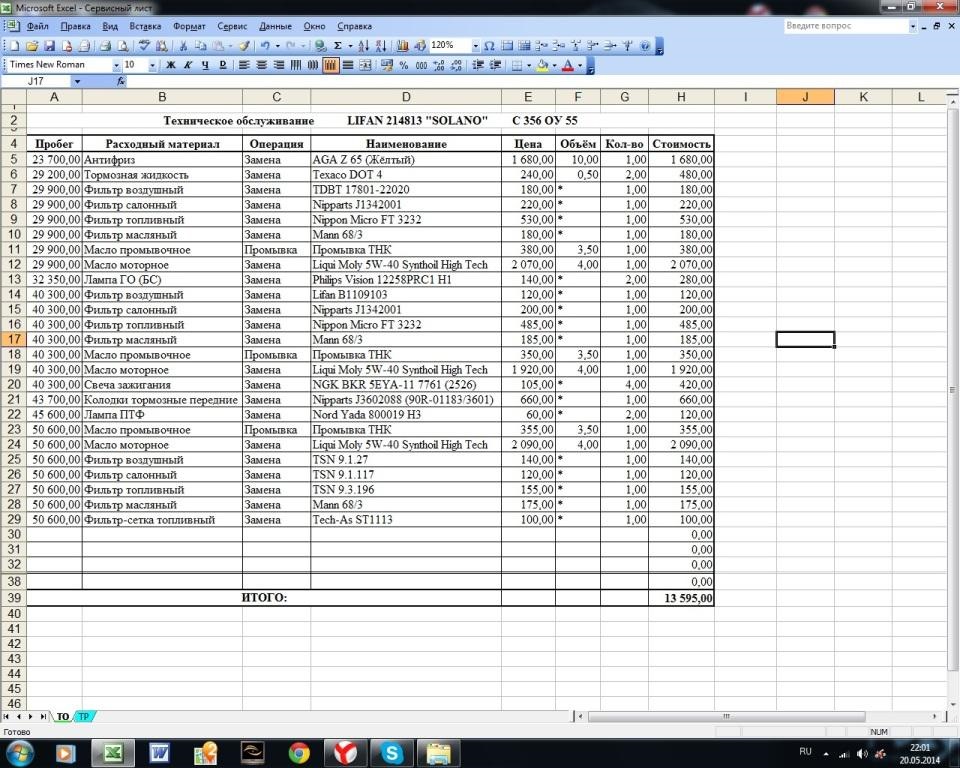
Task: Open the 120% zoom dropdown
Action: click(475, 46)
